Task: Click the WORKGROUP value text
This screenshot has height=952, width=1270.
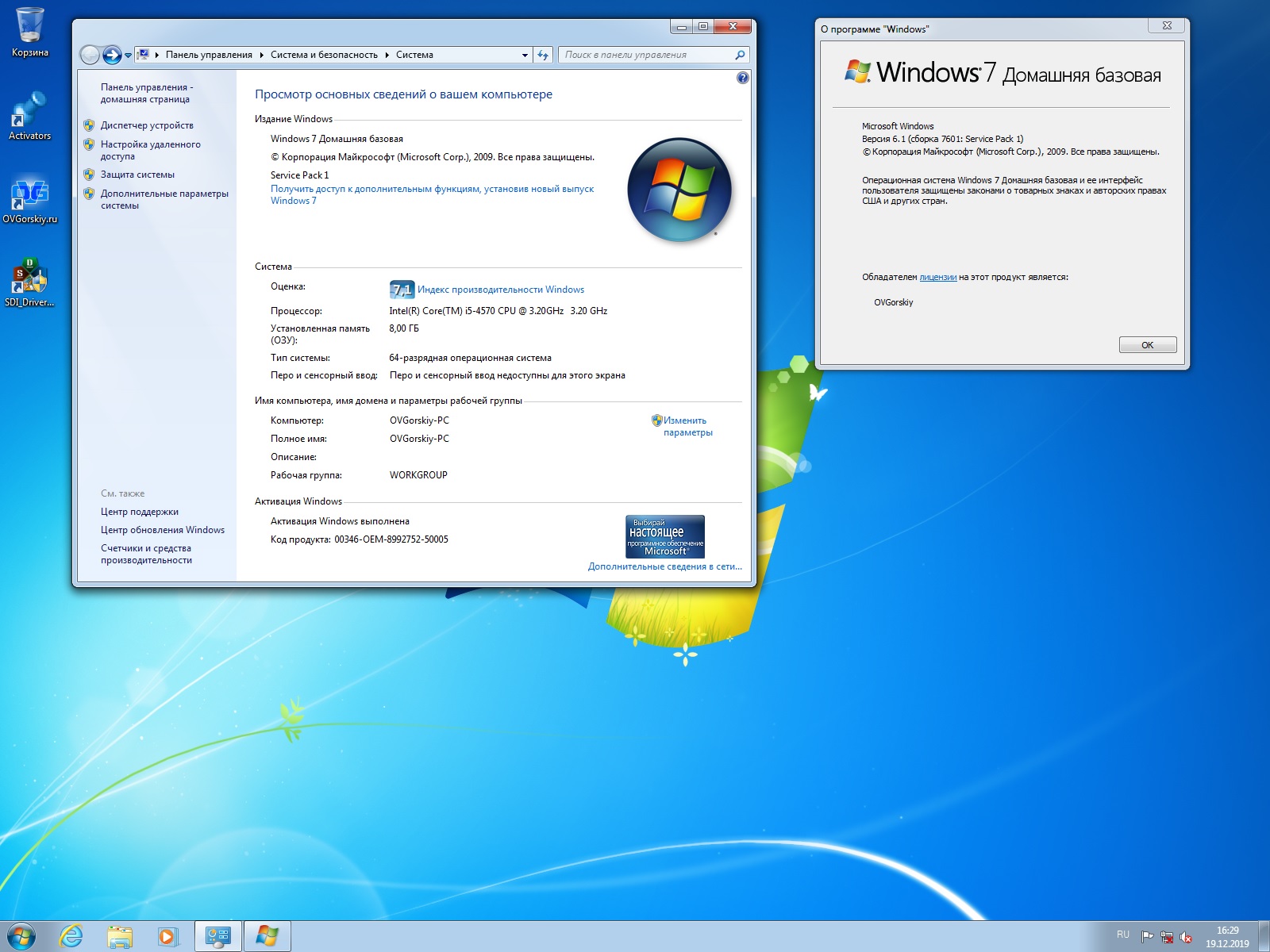Action: [x=418, y=475]
